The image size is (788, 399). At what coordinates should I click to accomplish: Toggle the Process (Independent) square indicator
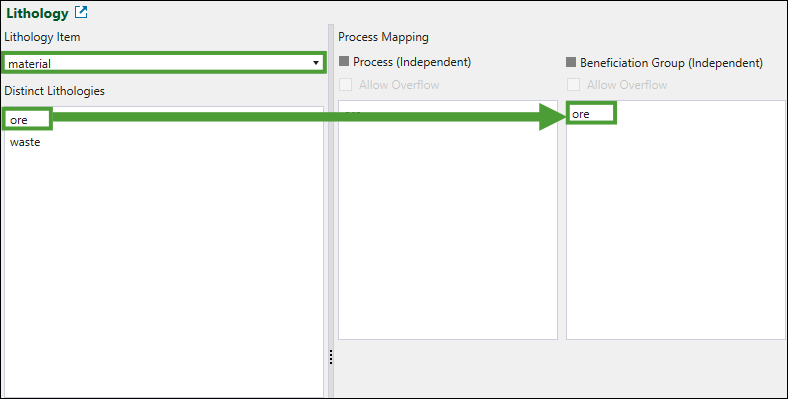pos(344,62)
